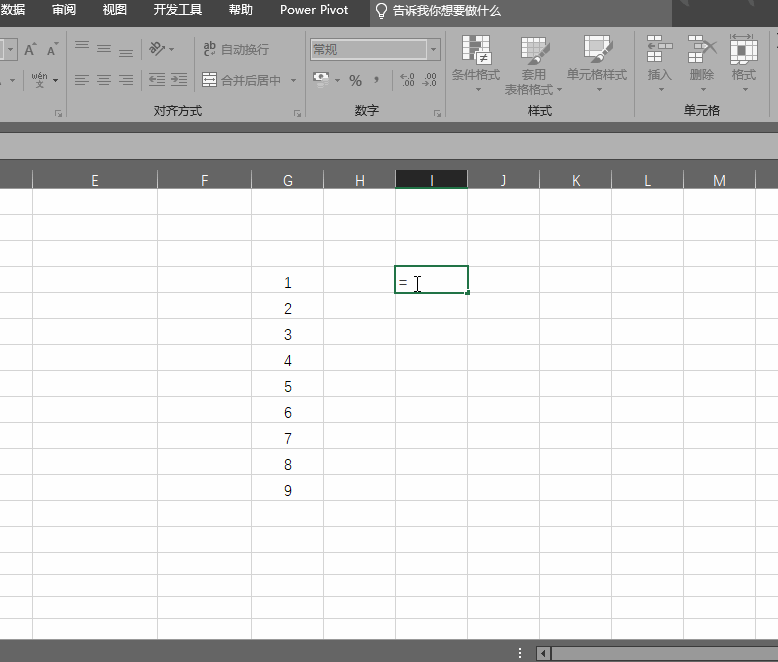Screen dimensions: 778x662
Task: Select column header I
Action: (432, 180)
